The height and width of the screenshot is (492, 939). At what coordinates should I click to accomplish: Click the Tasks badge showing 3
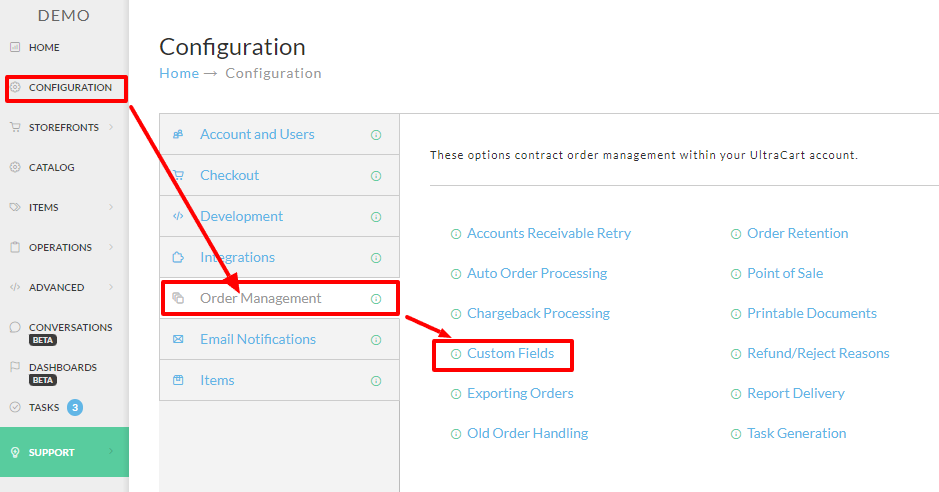[75, 407]
